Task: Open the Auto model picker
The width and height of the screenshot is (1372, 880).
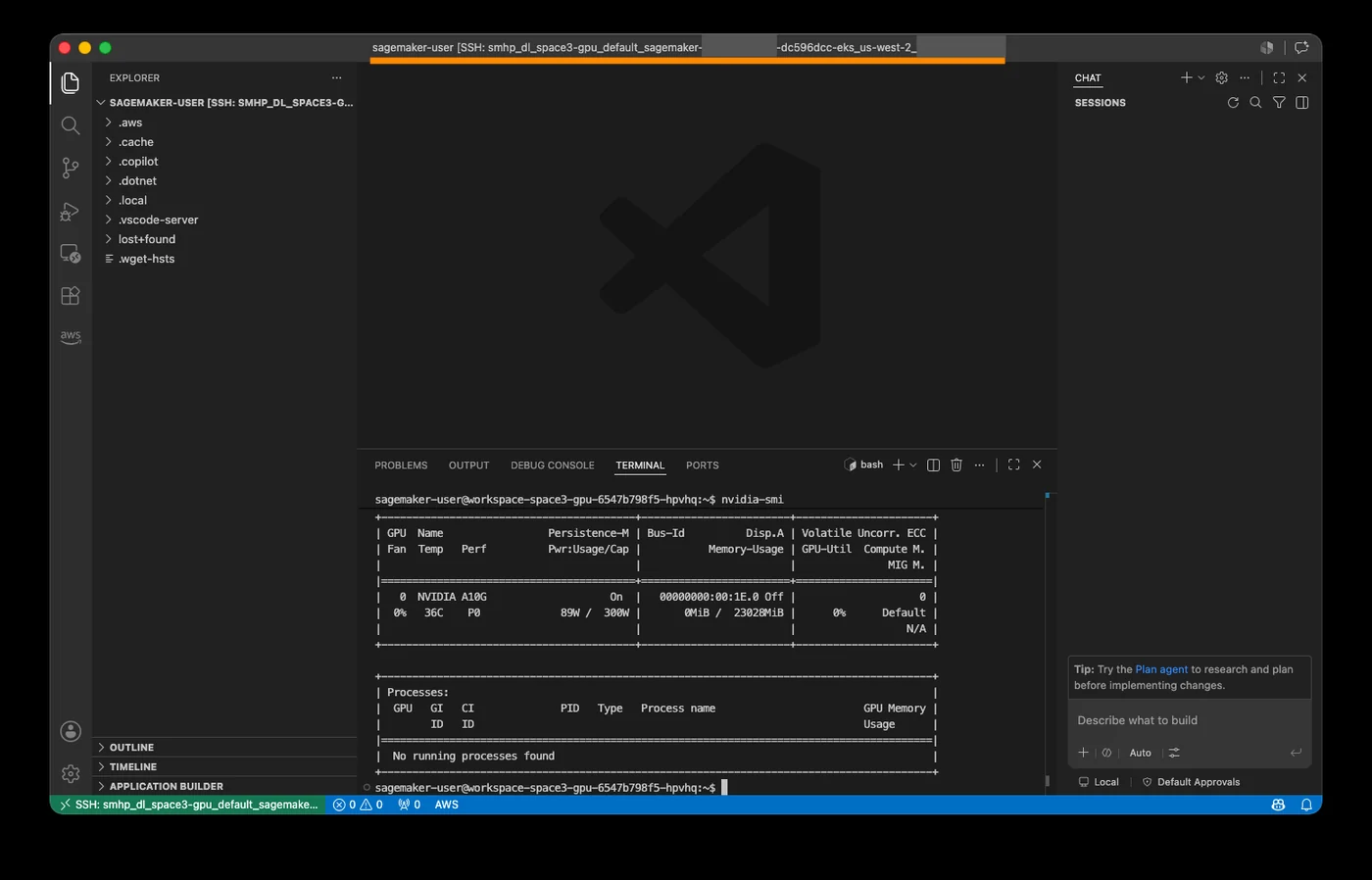Action: (x=1140, y=753)
